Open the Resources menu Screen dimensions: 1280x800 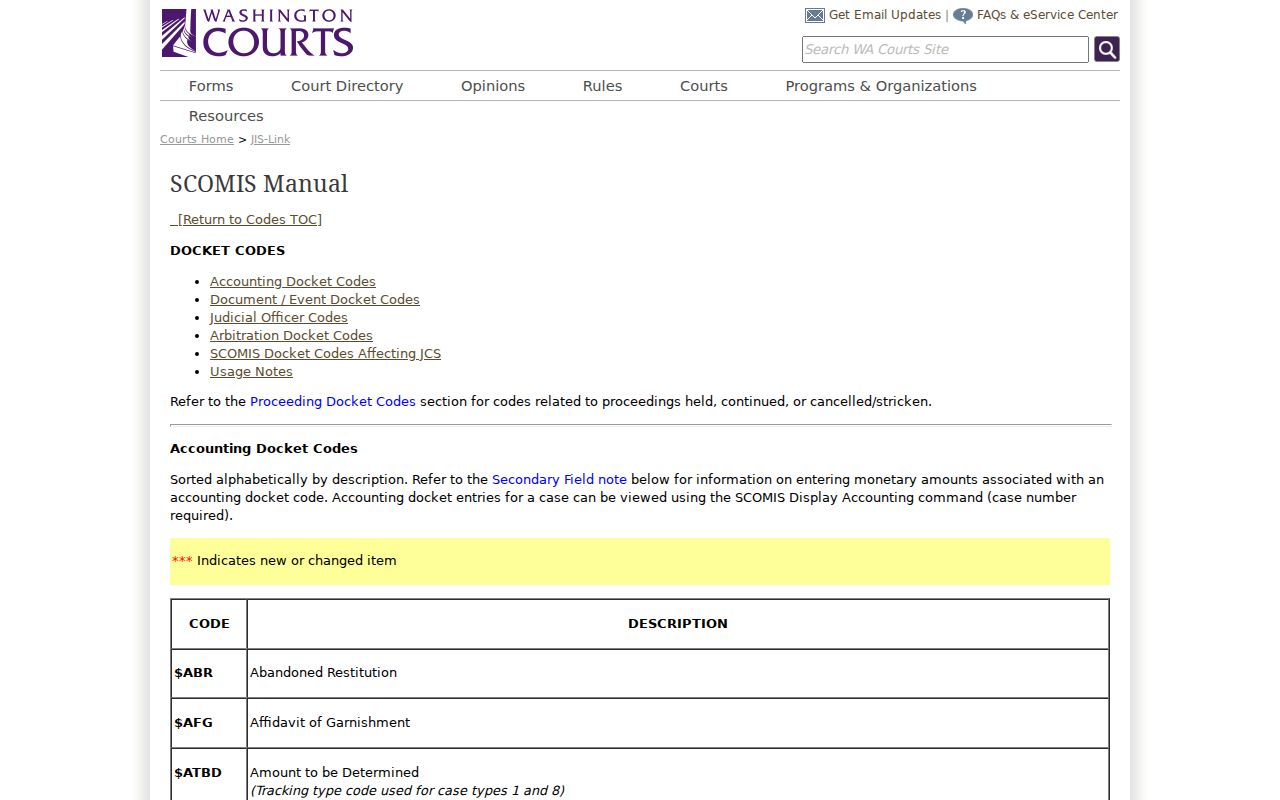click(226, 116)
